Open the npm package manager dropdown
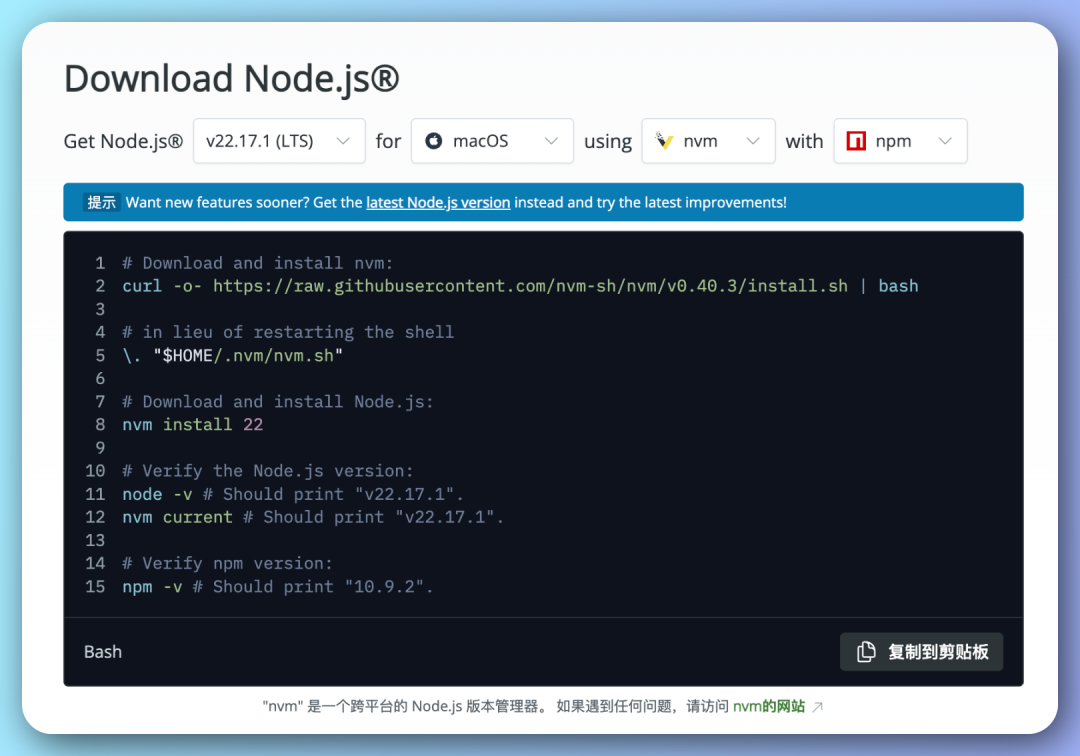 [900, 141]
